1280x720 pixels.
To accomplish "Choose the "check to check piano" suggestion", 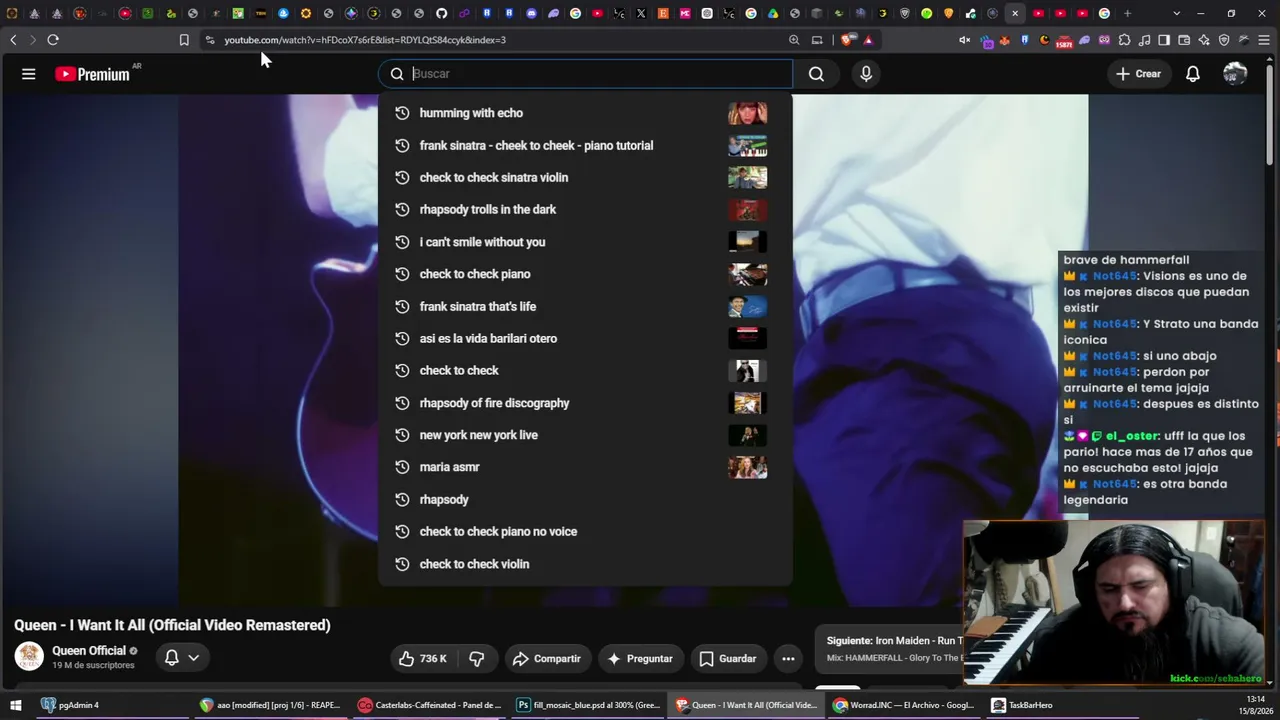I will point(585,274).
